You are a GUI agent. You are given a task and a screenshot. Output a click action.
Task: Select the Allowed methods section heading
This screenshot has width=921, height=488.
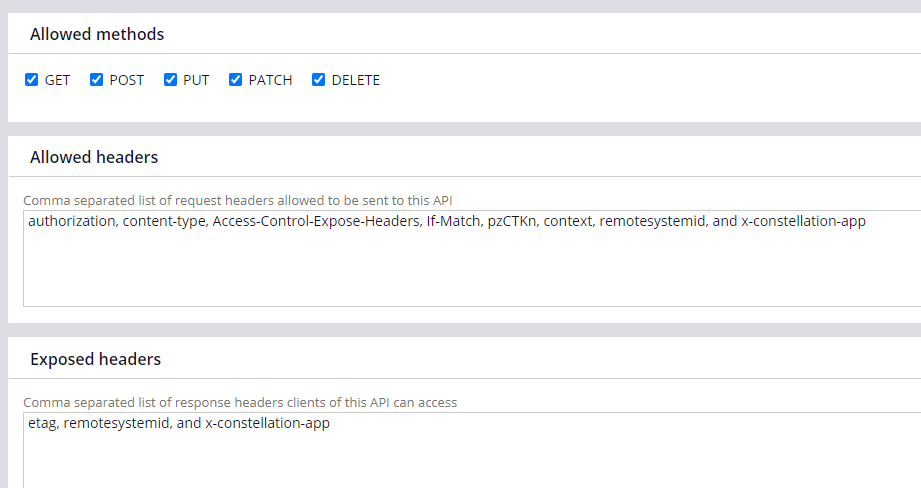pyautogui.click(x=97, y=35)
